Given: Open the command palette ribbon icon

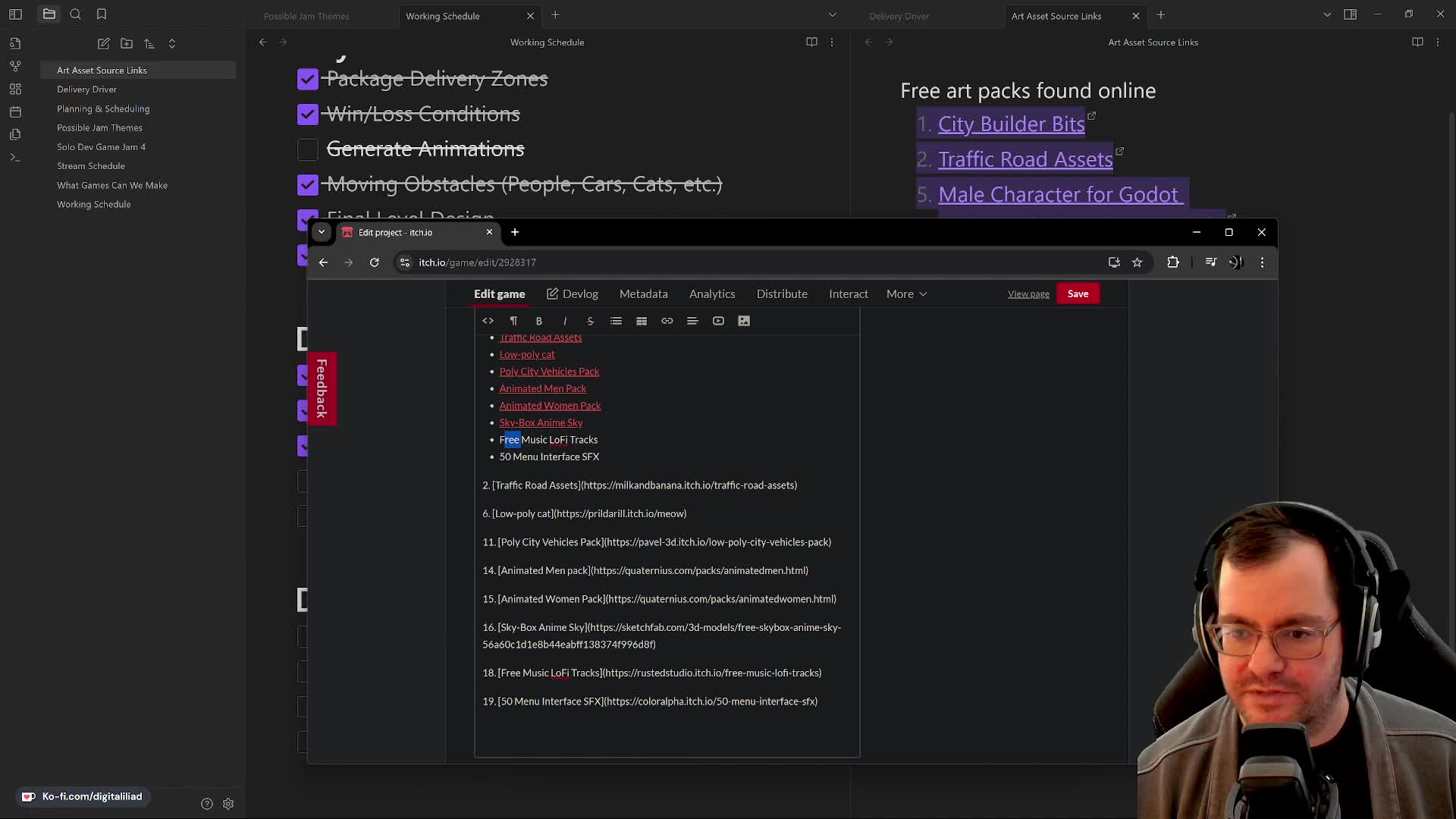Looking at the screenshot, I should tap(15, 157).
